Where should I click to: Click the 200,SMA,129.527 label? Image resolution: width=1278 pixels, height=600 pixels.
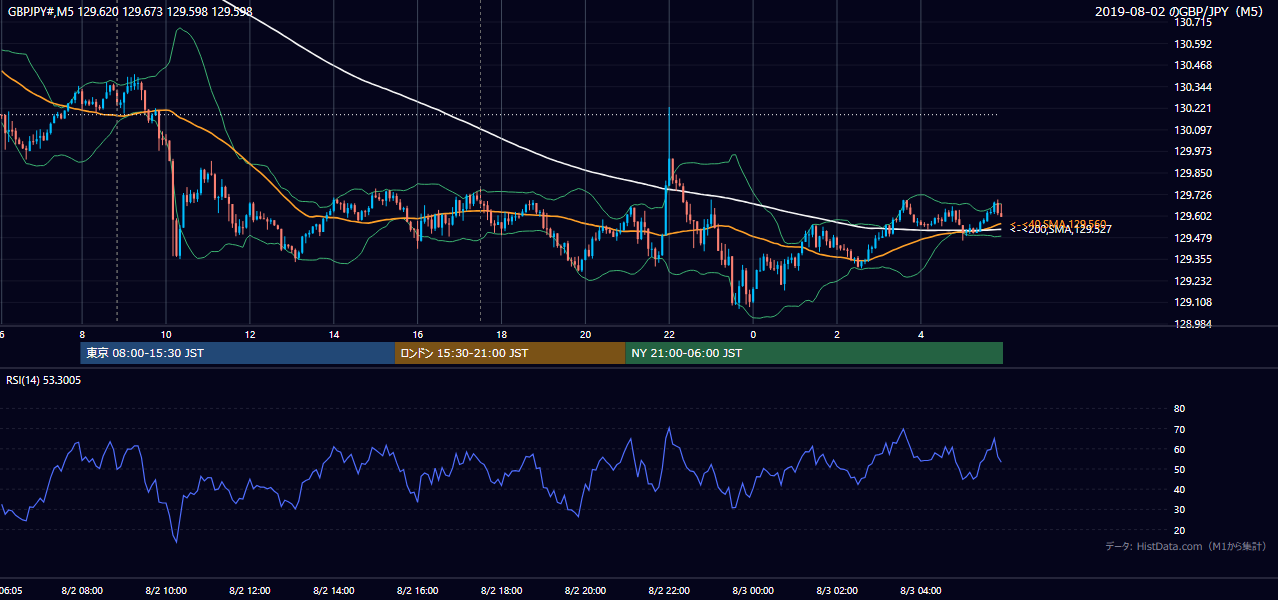point(1061,230)
